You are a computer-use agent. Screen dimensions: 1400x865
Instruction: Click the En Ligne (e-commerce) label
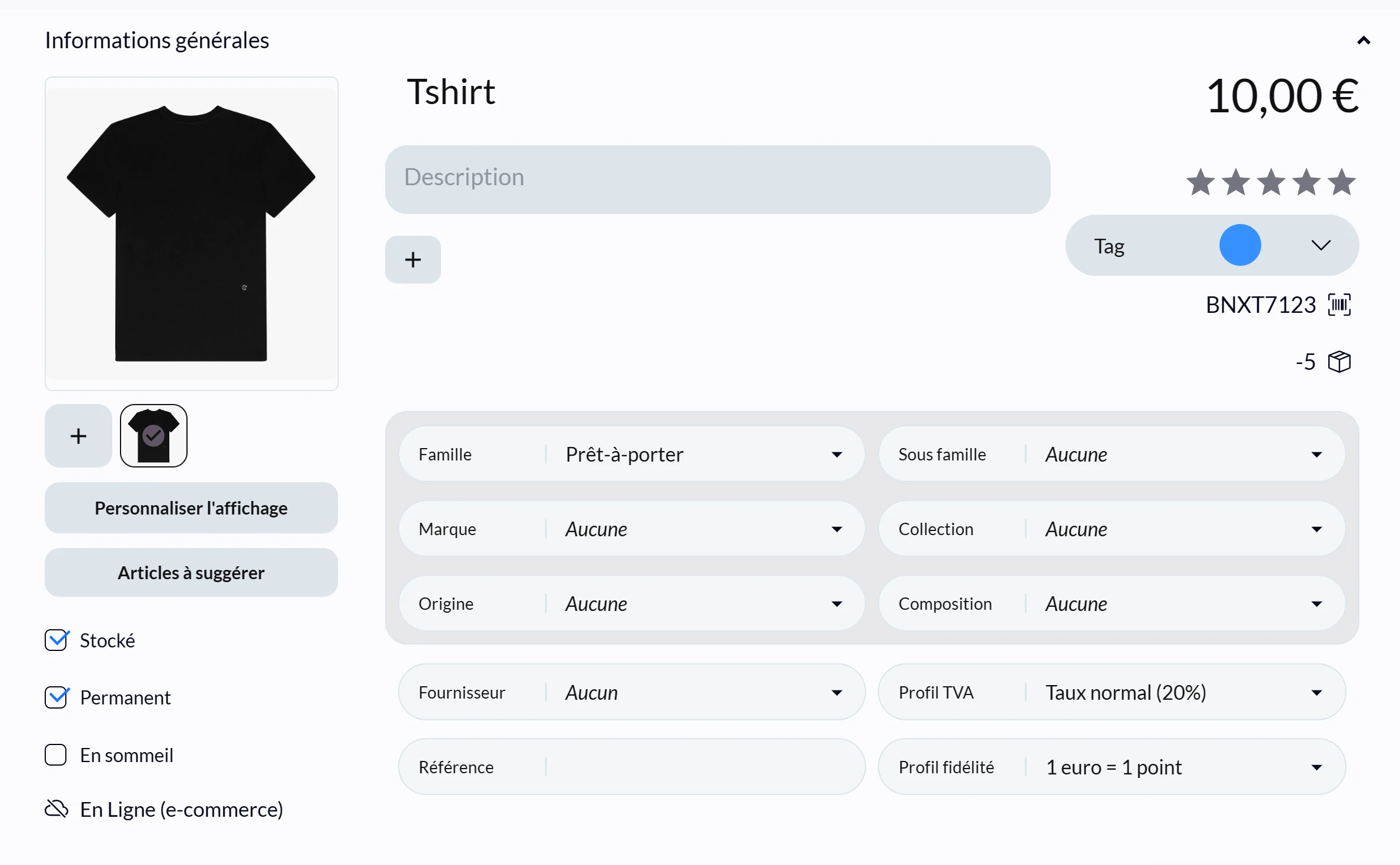coord(182,810)
